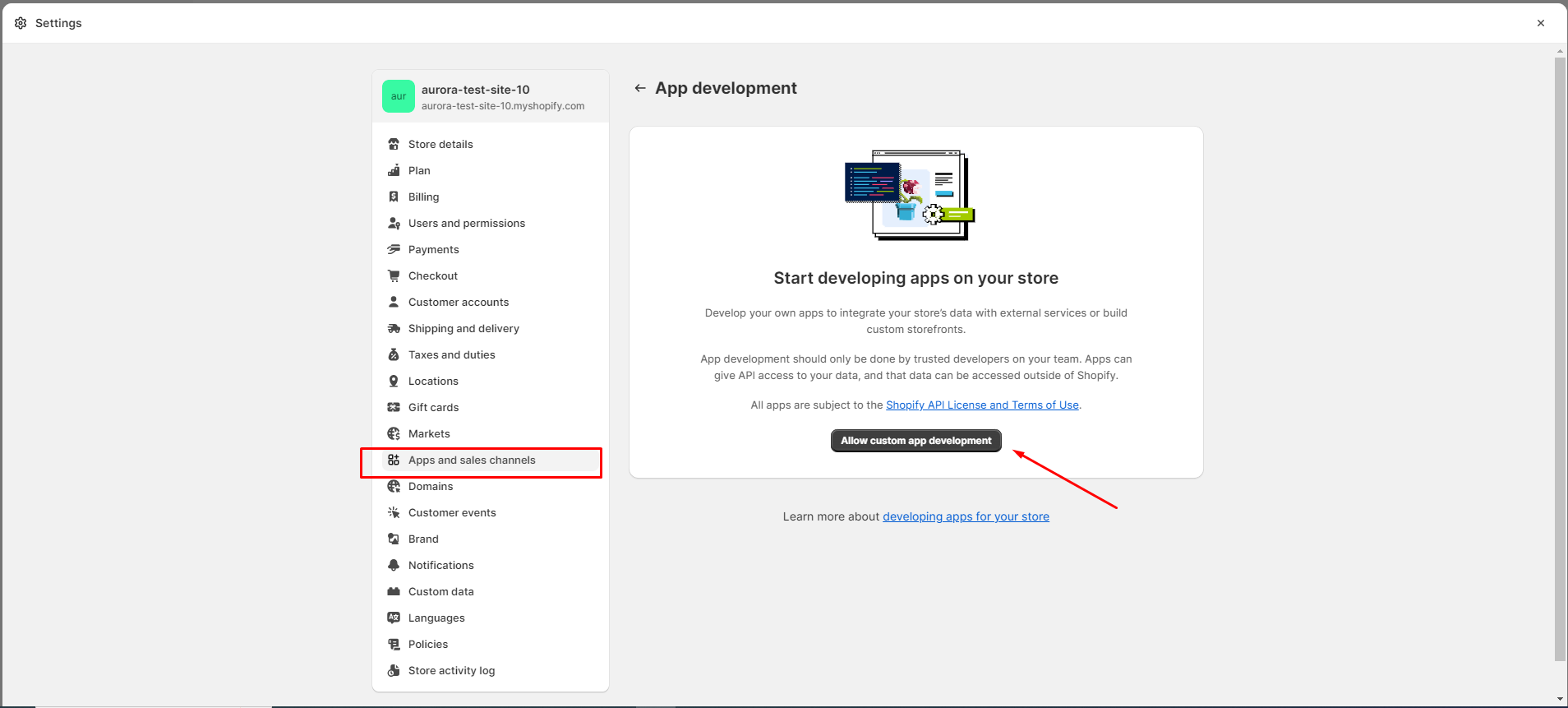The width and height of the screenshot is (1568, 708).
Task: Go to Taxes and duties
Action: coord(491,354)
